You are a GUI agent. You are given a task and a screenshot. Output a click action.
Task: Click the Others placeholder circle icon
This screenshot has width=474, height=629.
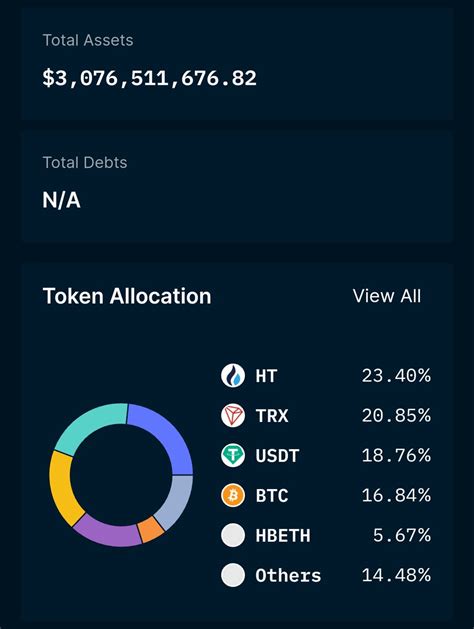pos(233,575)
